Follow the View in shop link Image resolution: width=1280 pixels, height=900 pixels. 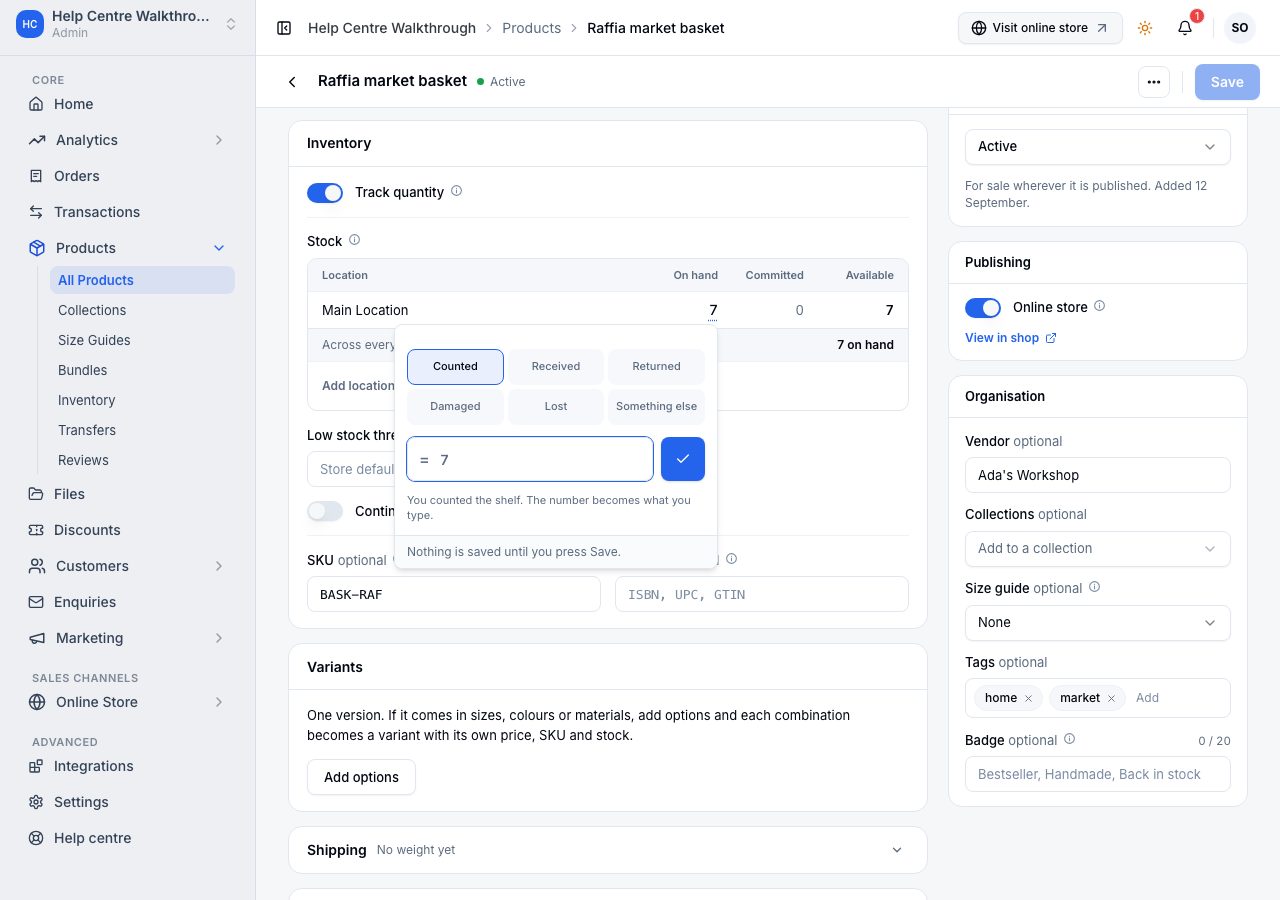point(1010,338)
